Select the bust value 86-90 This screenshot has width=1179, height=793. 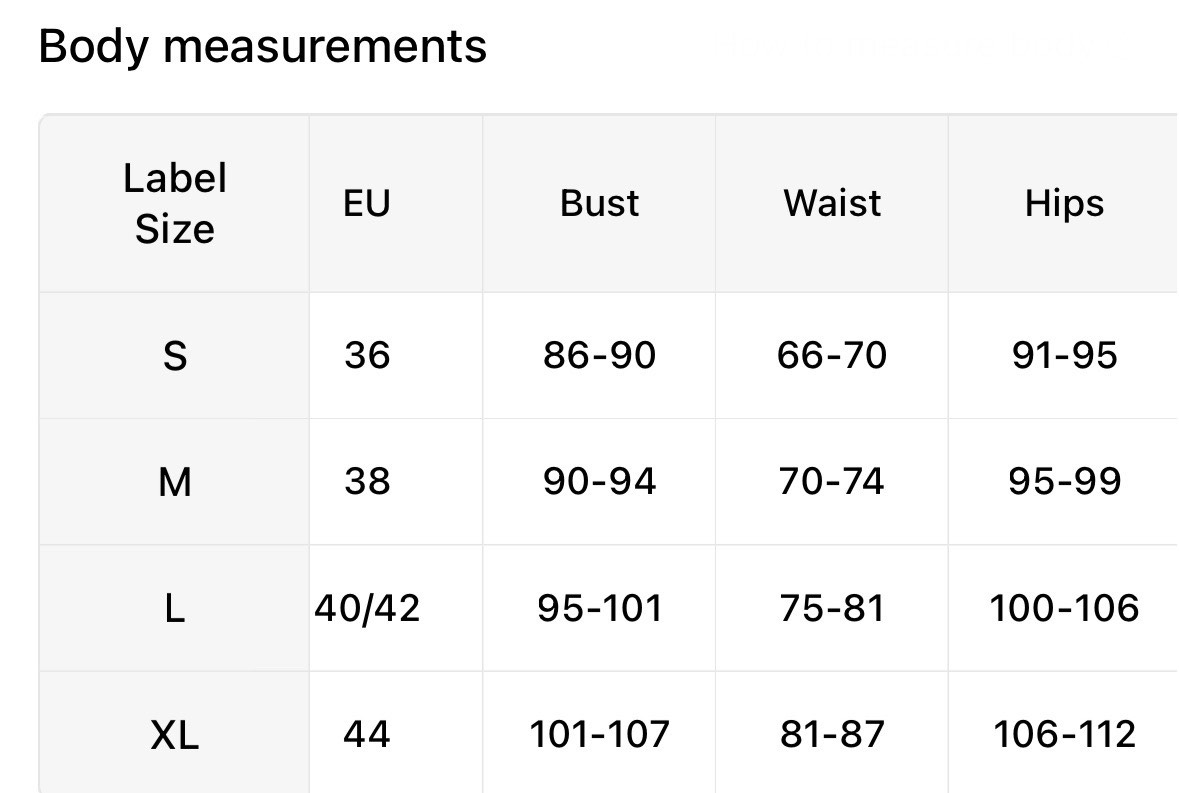pos(599,355)
